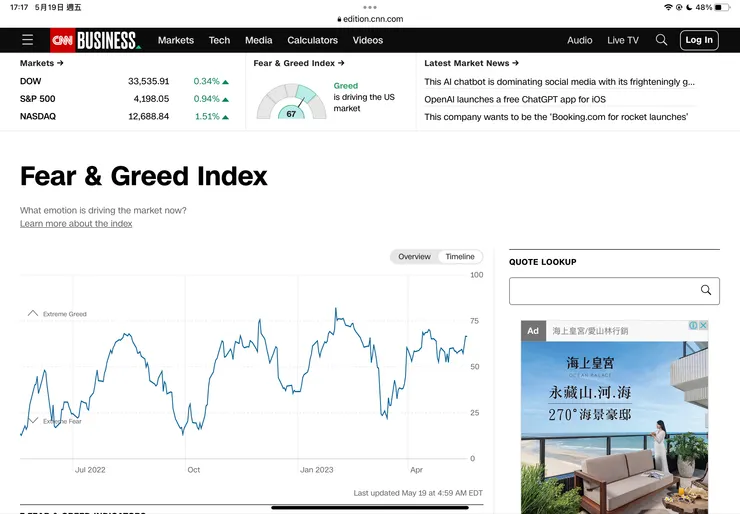
Task: Click the Last updated May 19 text
Action: point(418,493)
